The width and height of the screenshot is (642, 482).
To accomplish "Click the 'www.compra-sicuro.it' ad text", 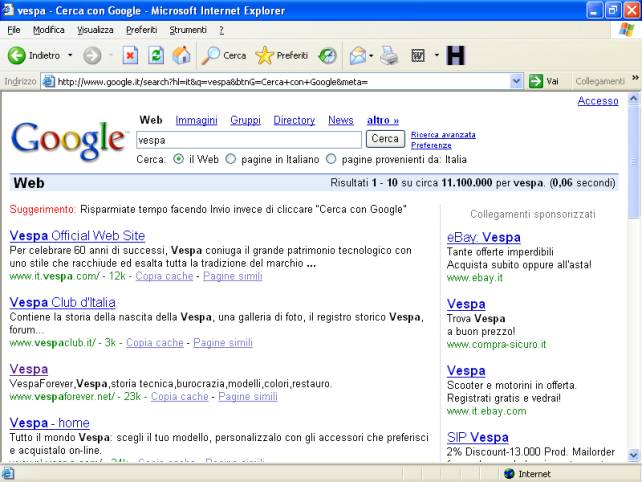I will pyautogui.click(x=497, y=344).
